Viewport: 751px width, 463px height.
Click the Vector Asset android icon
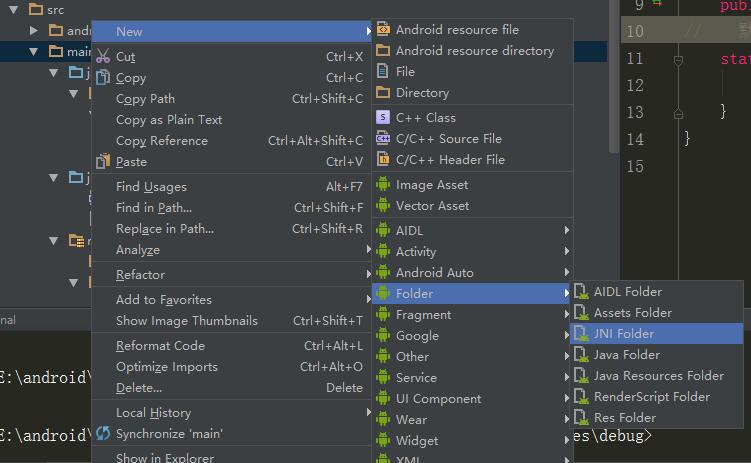point(383,205)
